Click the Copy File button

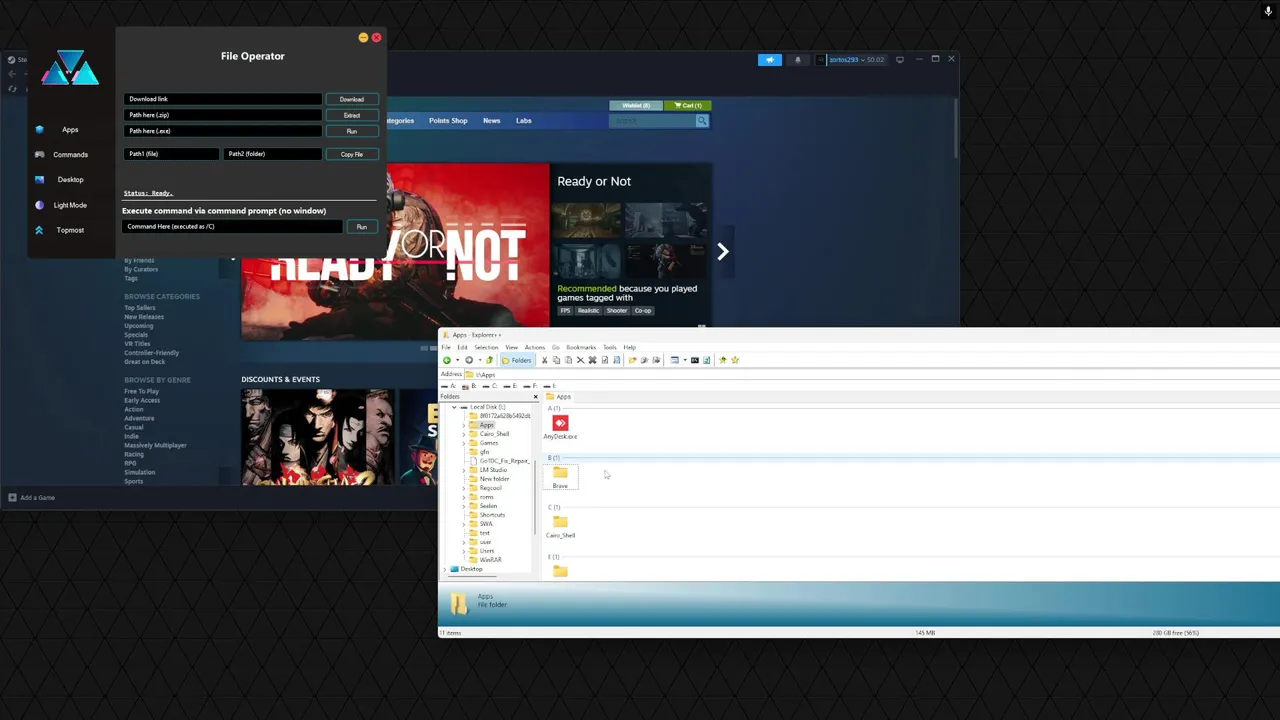352,154
